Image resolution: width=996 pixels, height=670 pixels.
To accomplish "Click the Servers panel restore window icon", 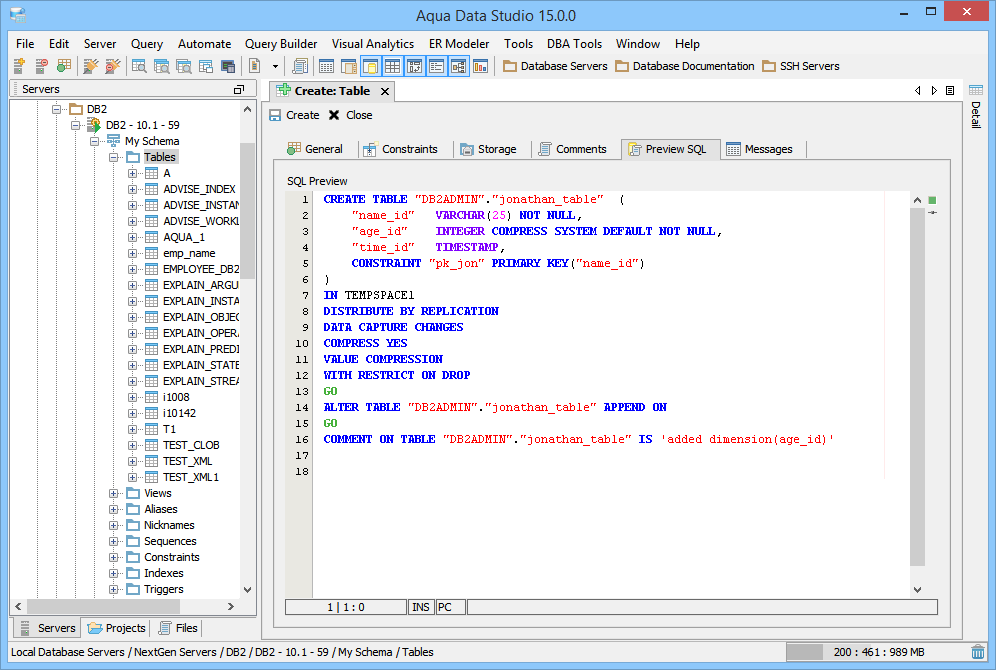I will (238, 89).
